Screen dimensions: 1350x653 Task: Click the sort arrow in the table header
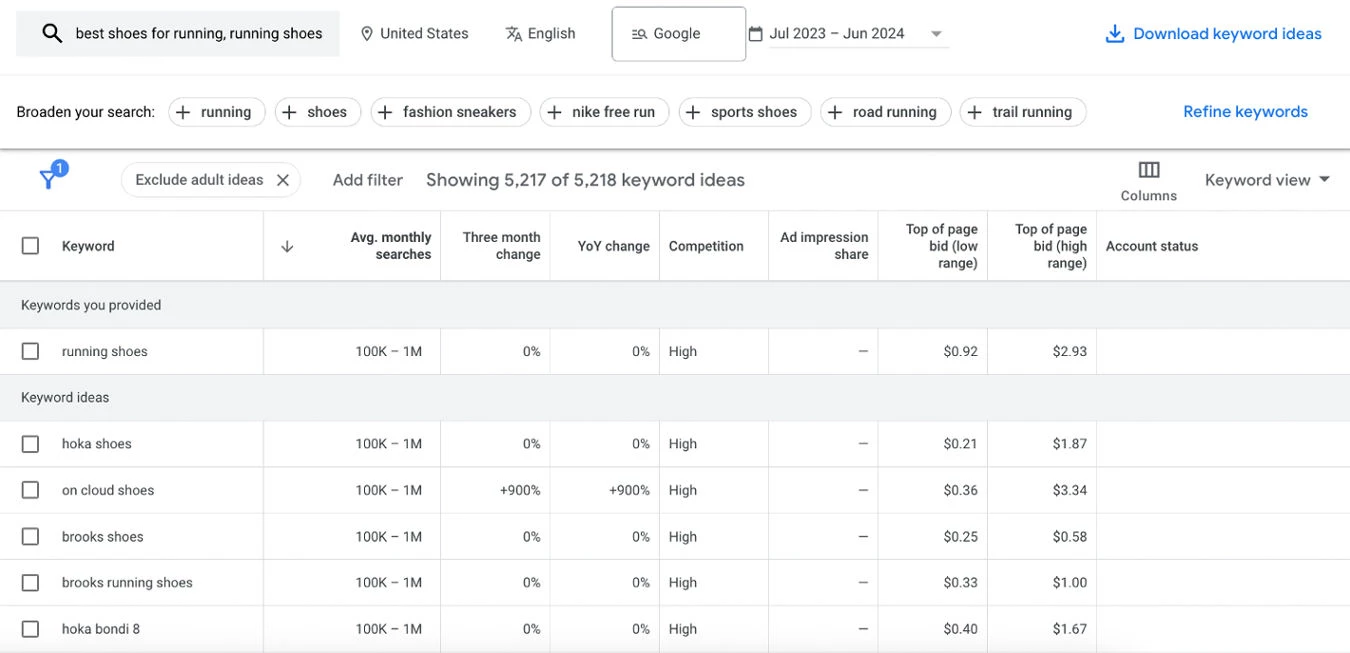click(x=287, y=246)
